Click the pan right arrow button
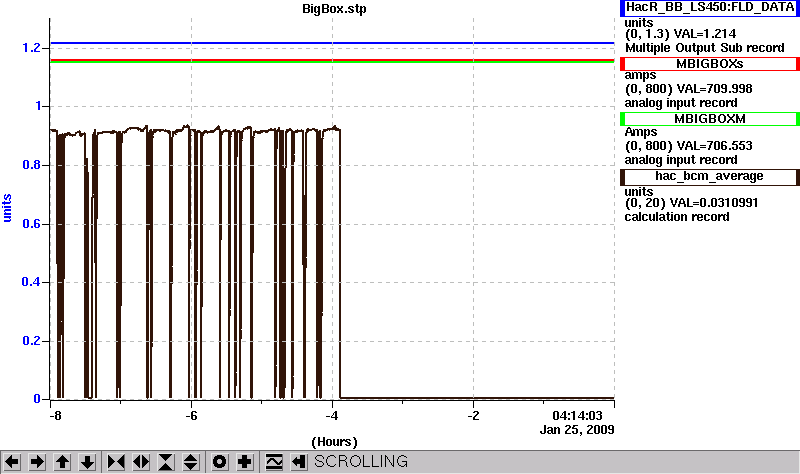Image resolution: width=800 pixels, height=474 pixels. pyautogui.click(x=37, y=462)
